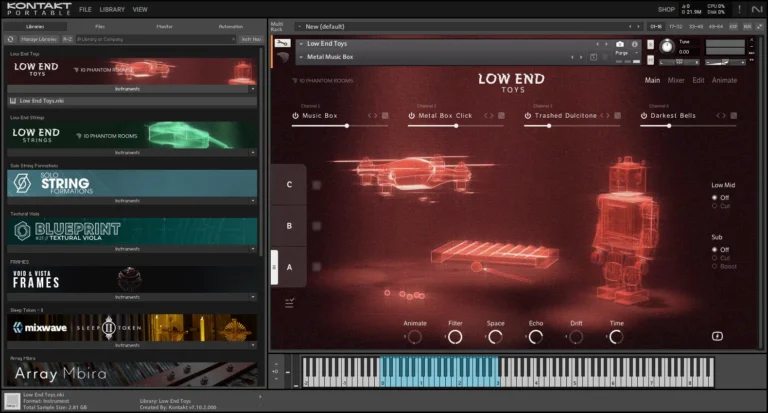Toggle power on Music Box channel
The image size is (768, 413).
click(x=295, y=116)
